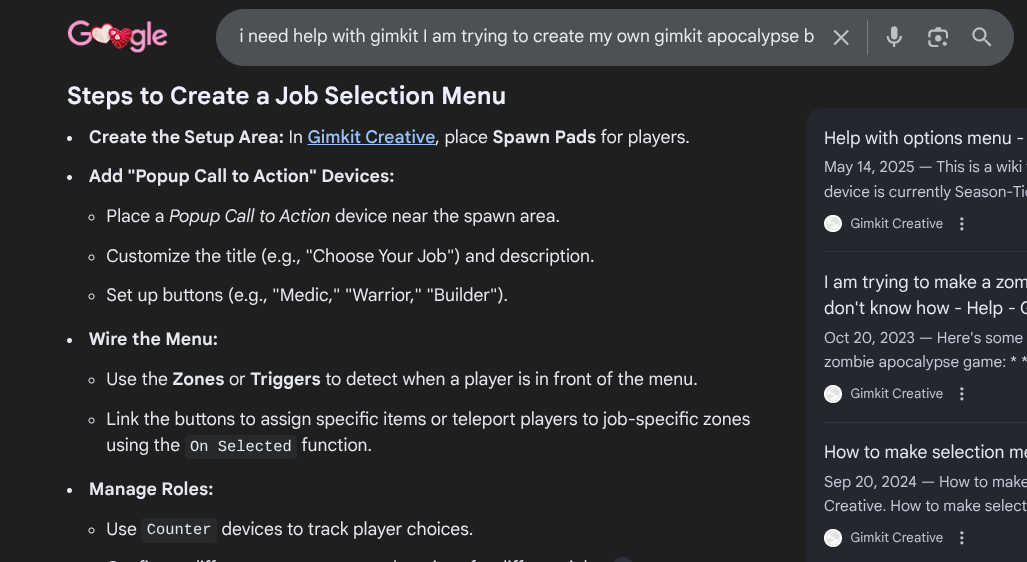The height and width of the screenshot is (562, 1027).
Task: Click the 'On Selected' code snippet
Action: (x=241, y=446)
